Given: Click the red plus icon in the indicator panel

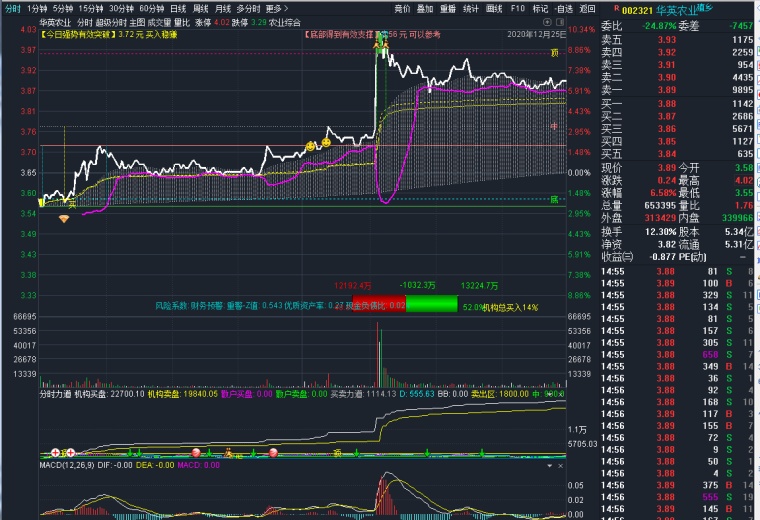Looking at the screenshot, I should [x=56, y=453].
